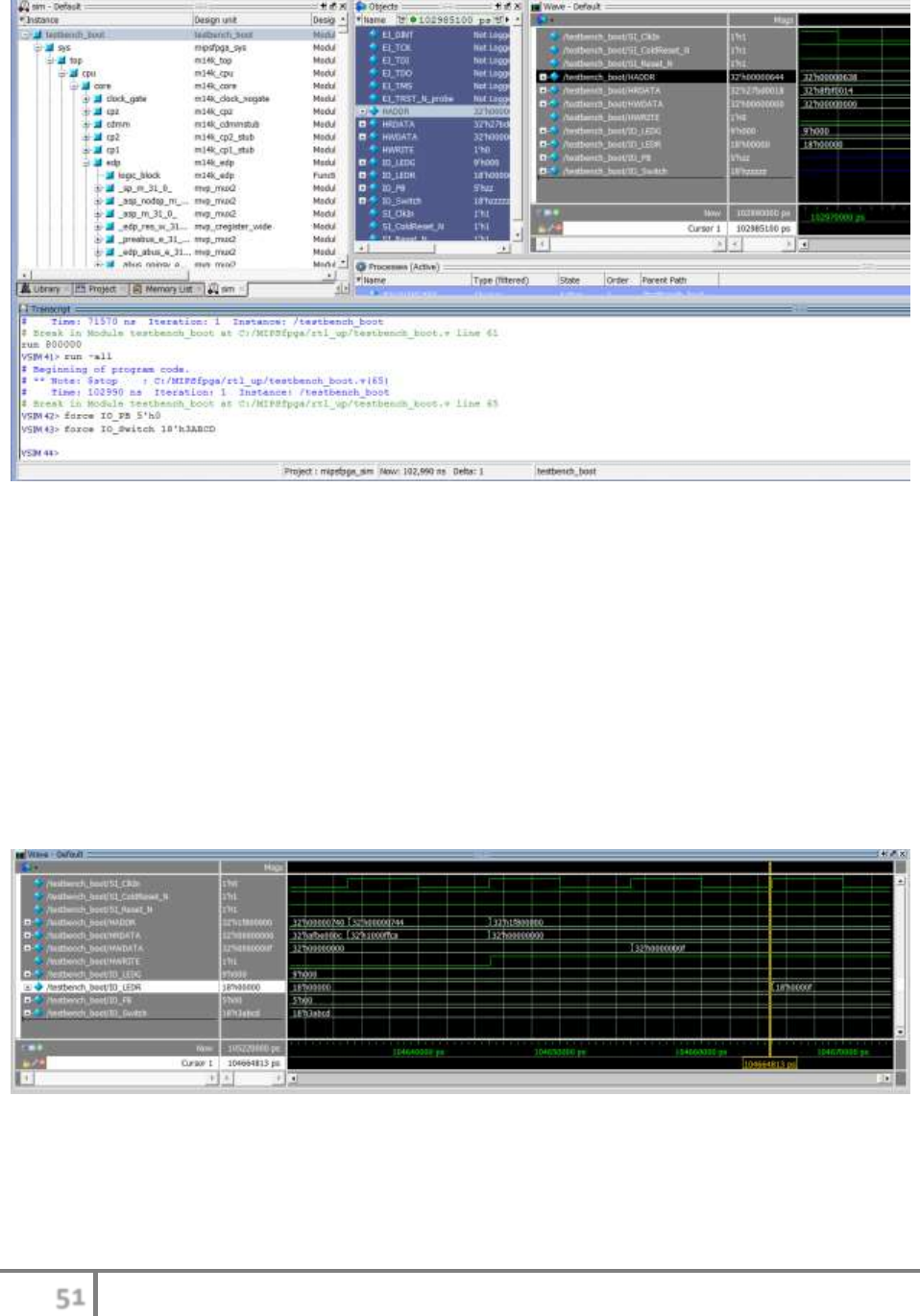Click the yellow cursor time marker 104664813 ps
Screen dimensions: 920x1316
point(769,1064)
